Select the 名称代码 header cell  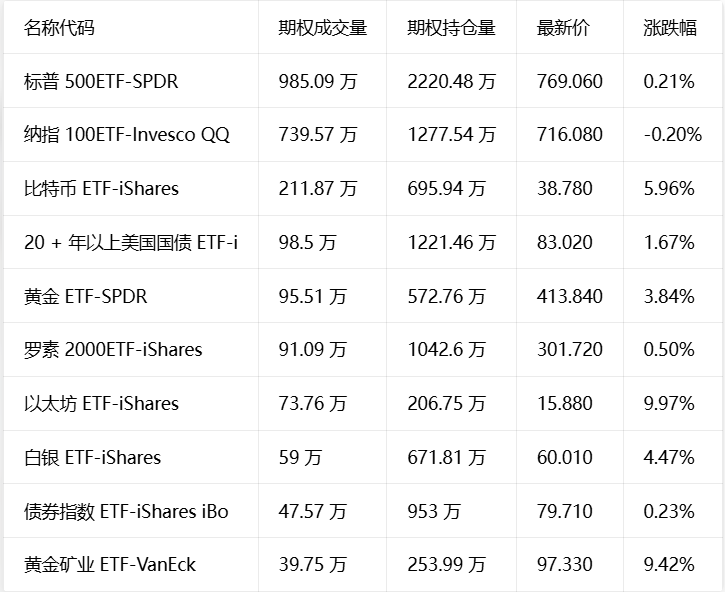click(x=59, y=28)
